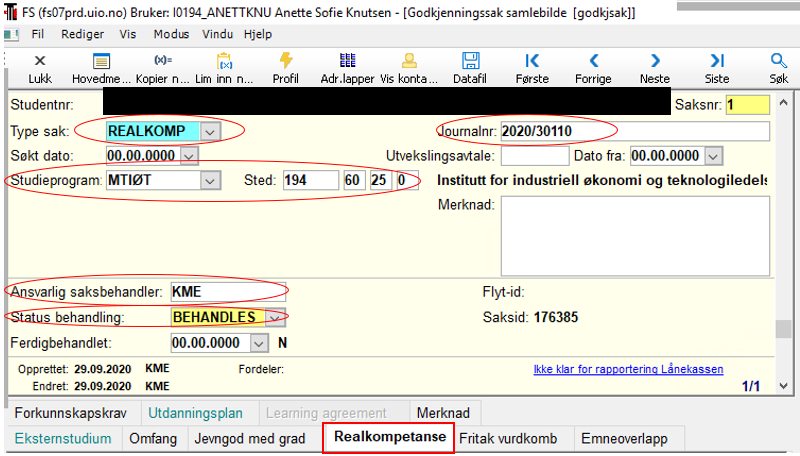
Task: Open the Modus menu
Action: [171, 34]
